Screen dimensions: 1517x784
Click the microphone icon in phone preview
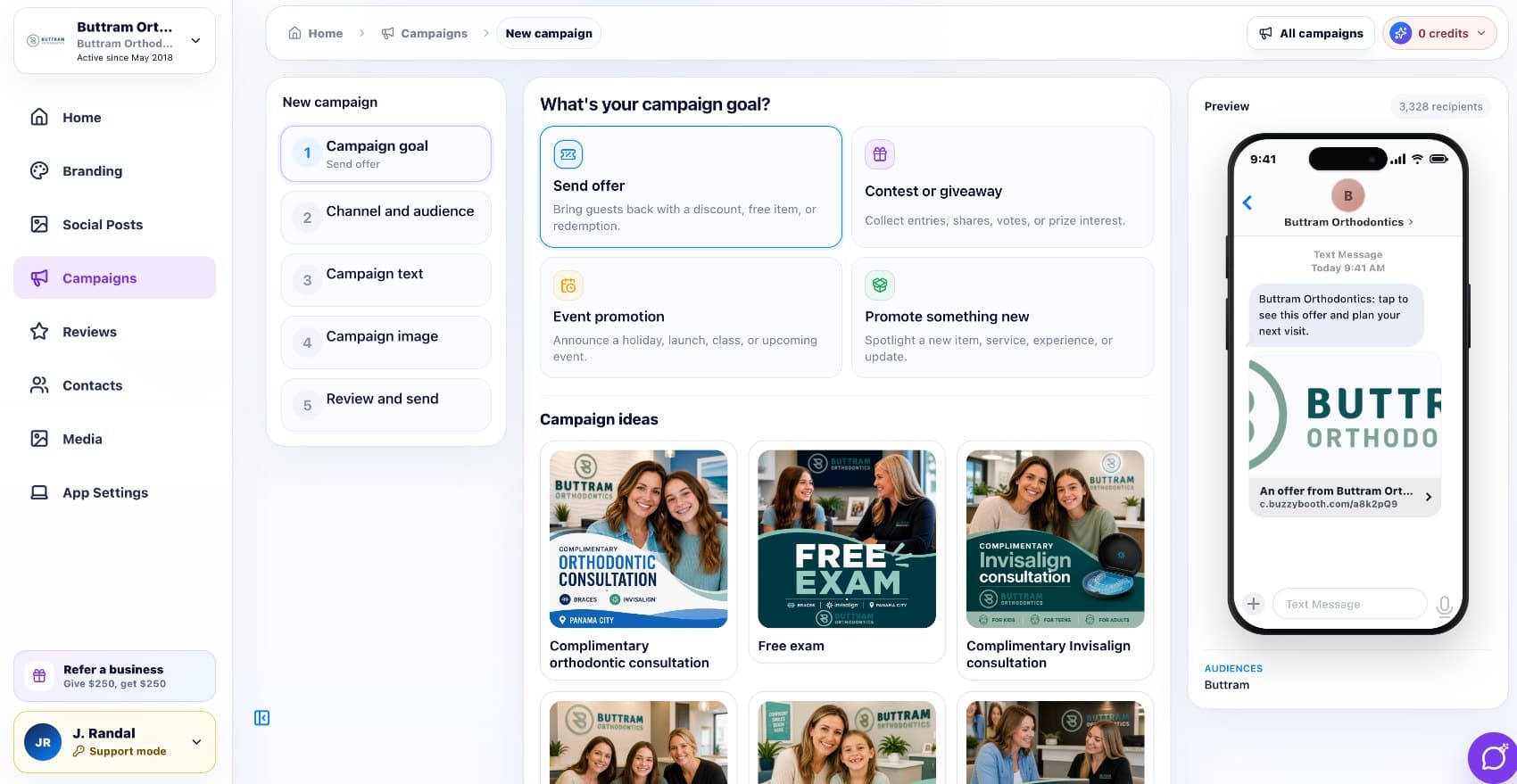tap(1444, 606)
